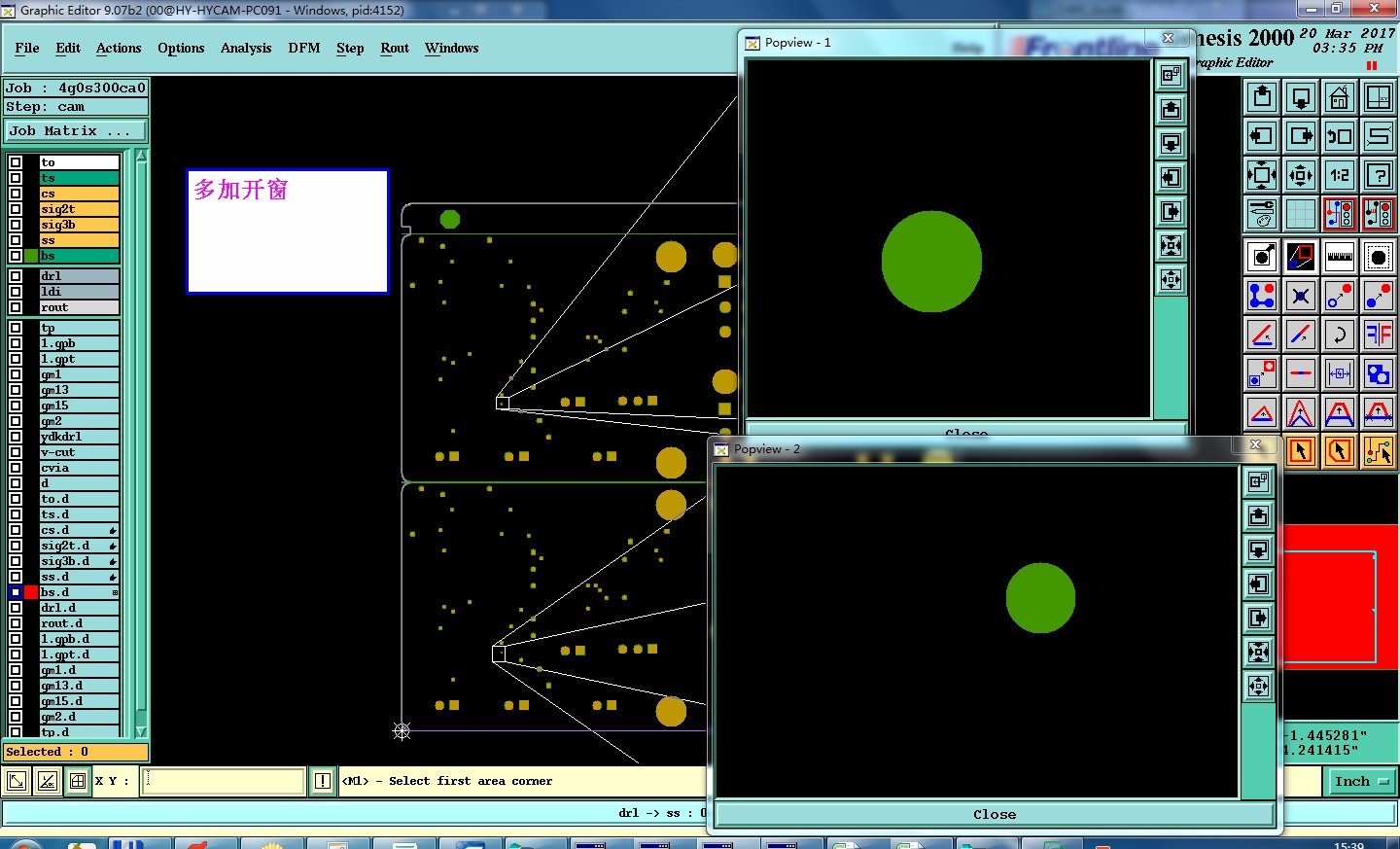Click the pan right icon in main toolbar
The image size is (1400, 849).
coord(1301,136)
